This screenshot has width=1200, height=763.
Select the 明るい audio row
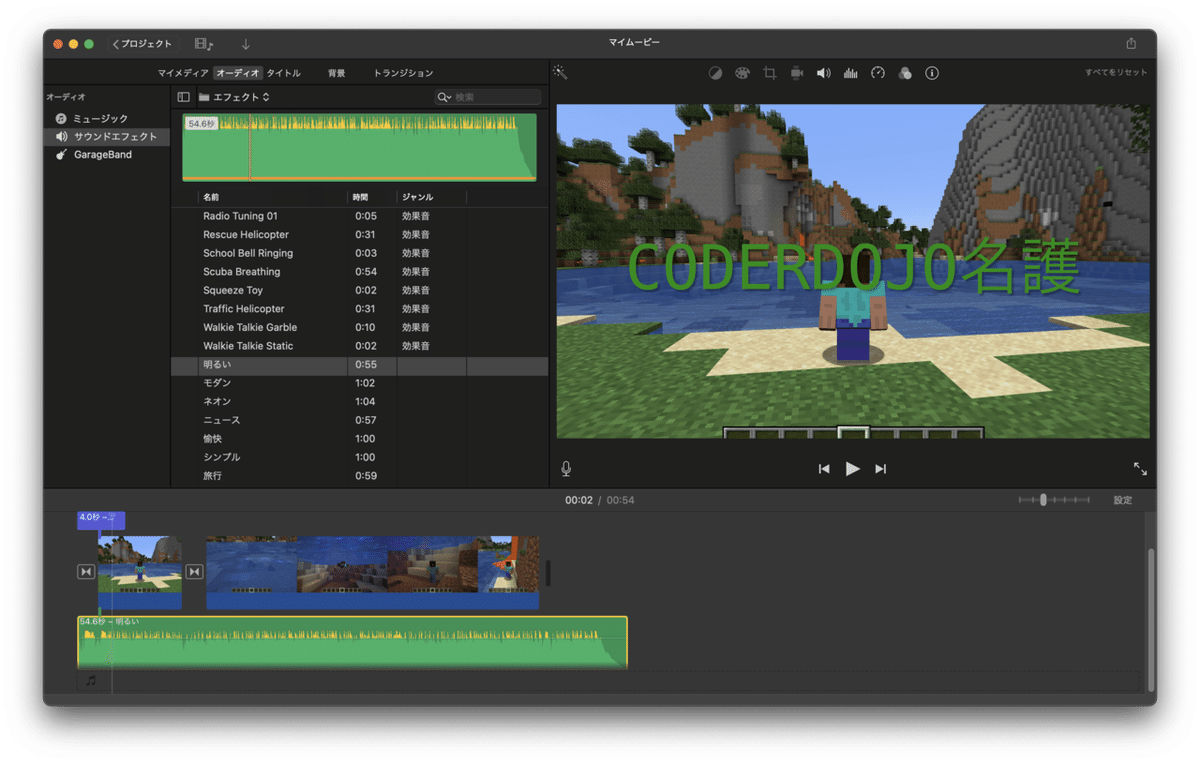coord(359,365)
